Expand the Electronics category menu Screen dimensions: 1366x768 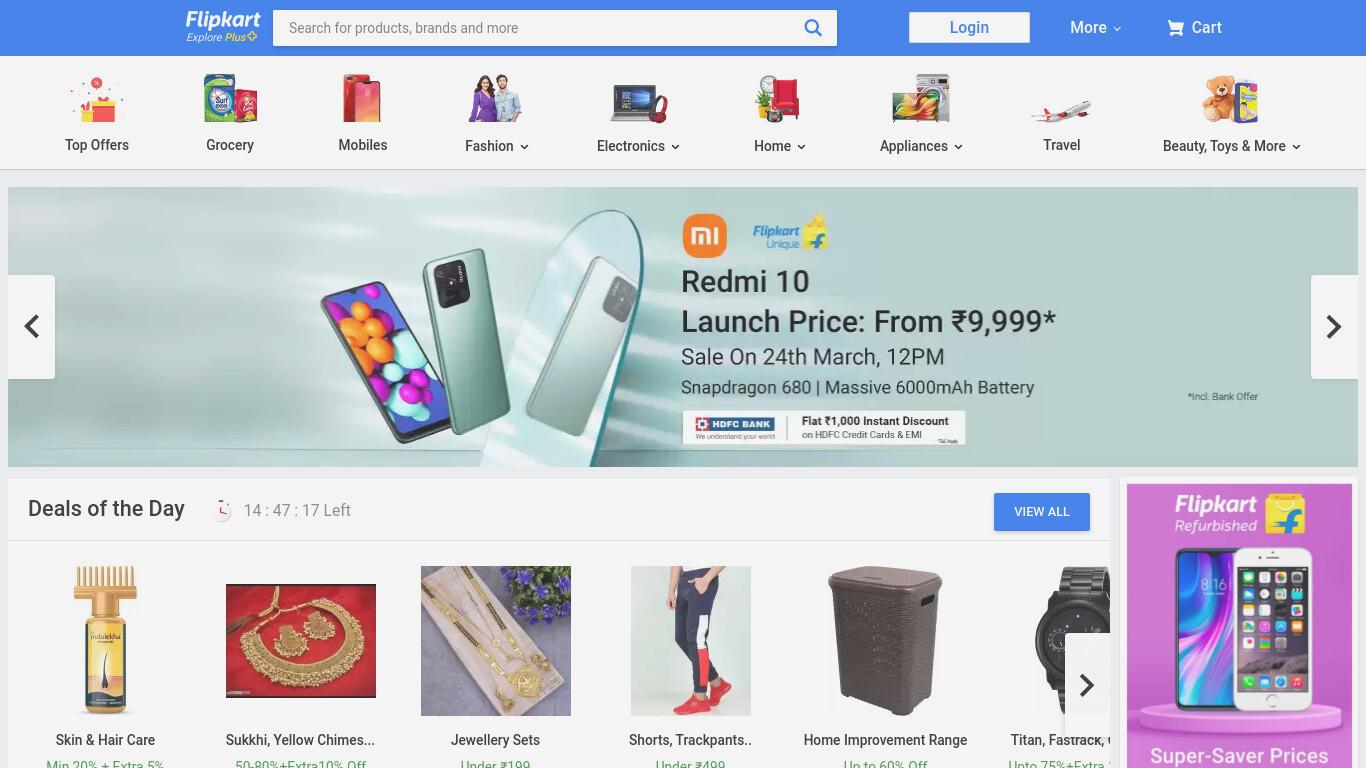coord(638,146)
